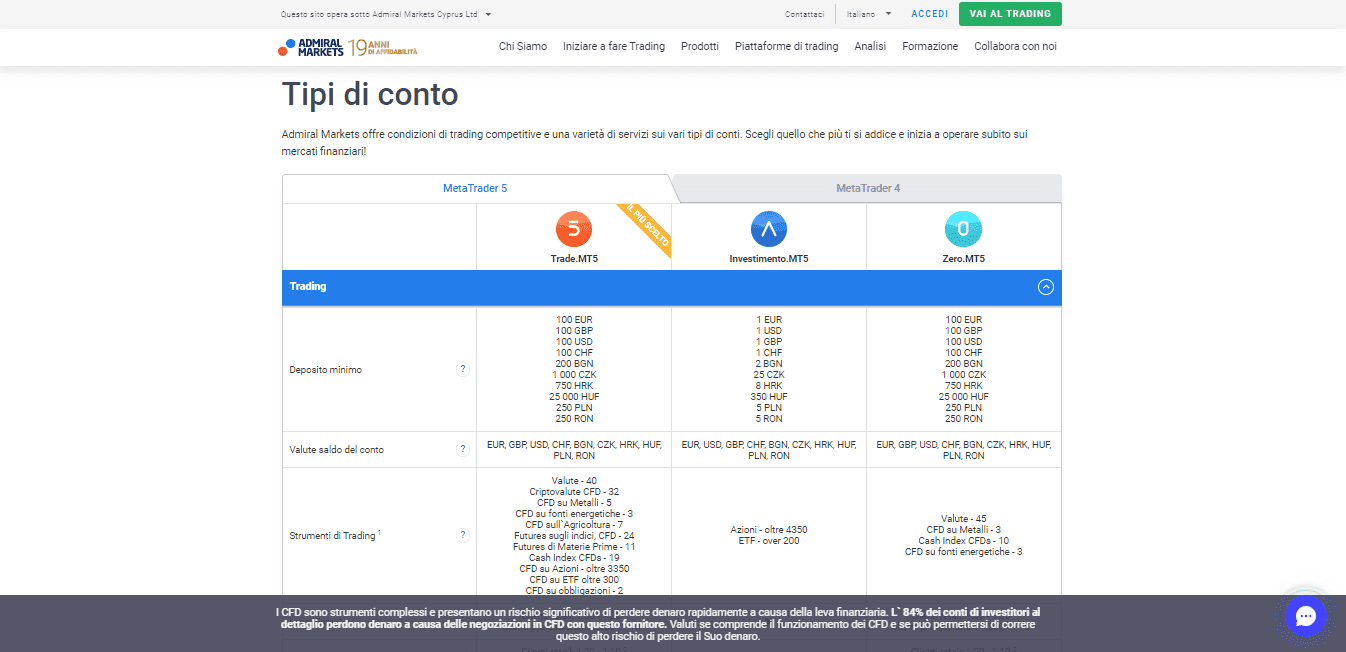Click the Trade.MT5 column title
Viewport: 1346px width, 652px height.
point(574,259)
